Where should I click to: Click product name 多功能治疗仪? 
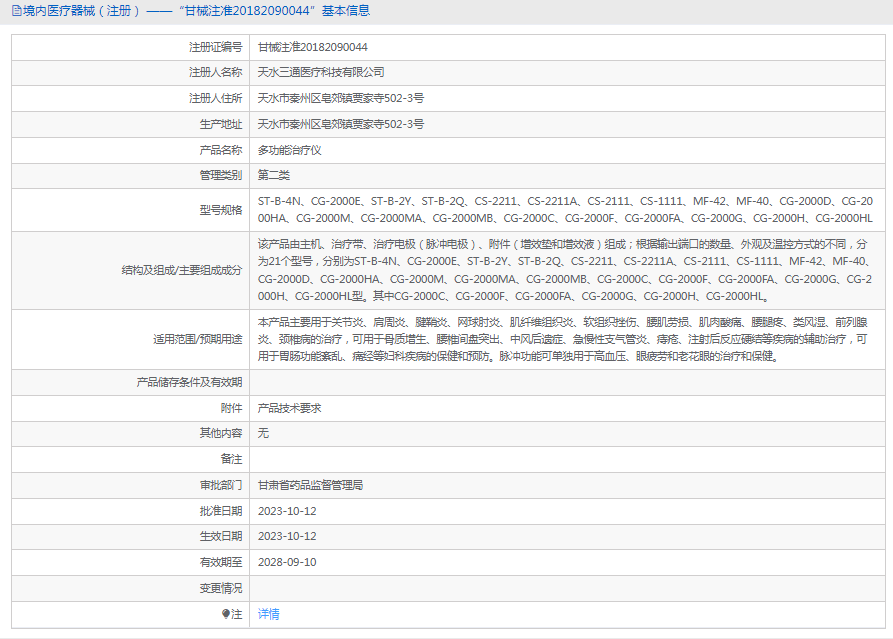(289, 150)
